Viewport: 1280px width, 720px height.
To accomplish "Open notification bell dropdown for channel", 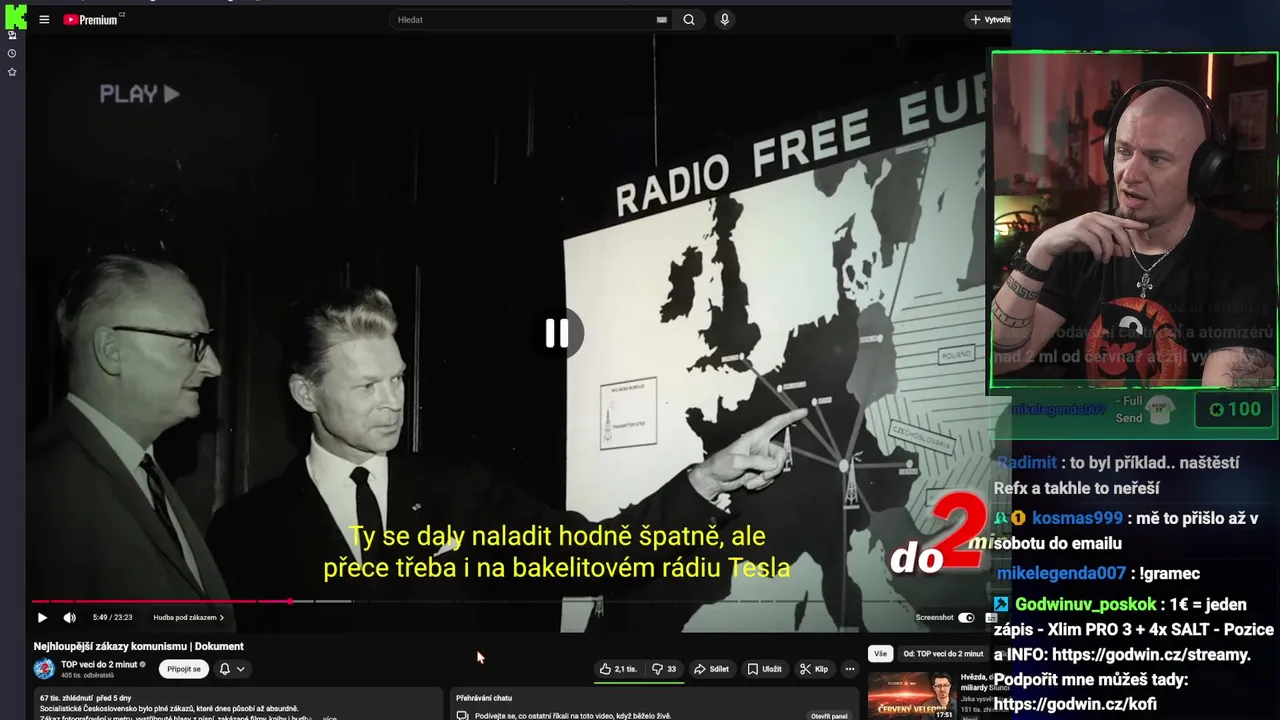I will tap(232, 669).
